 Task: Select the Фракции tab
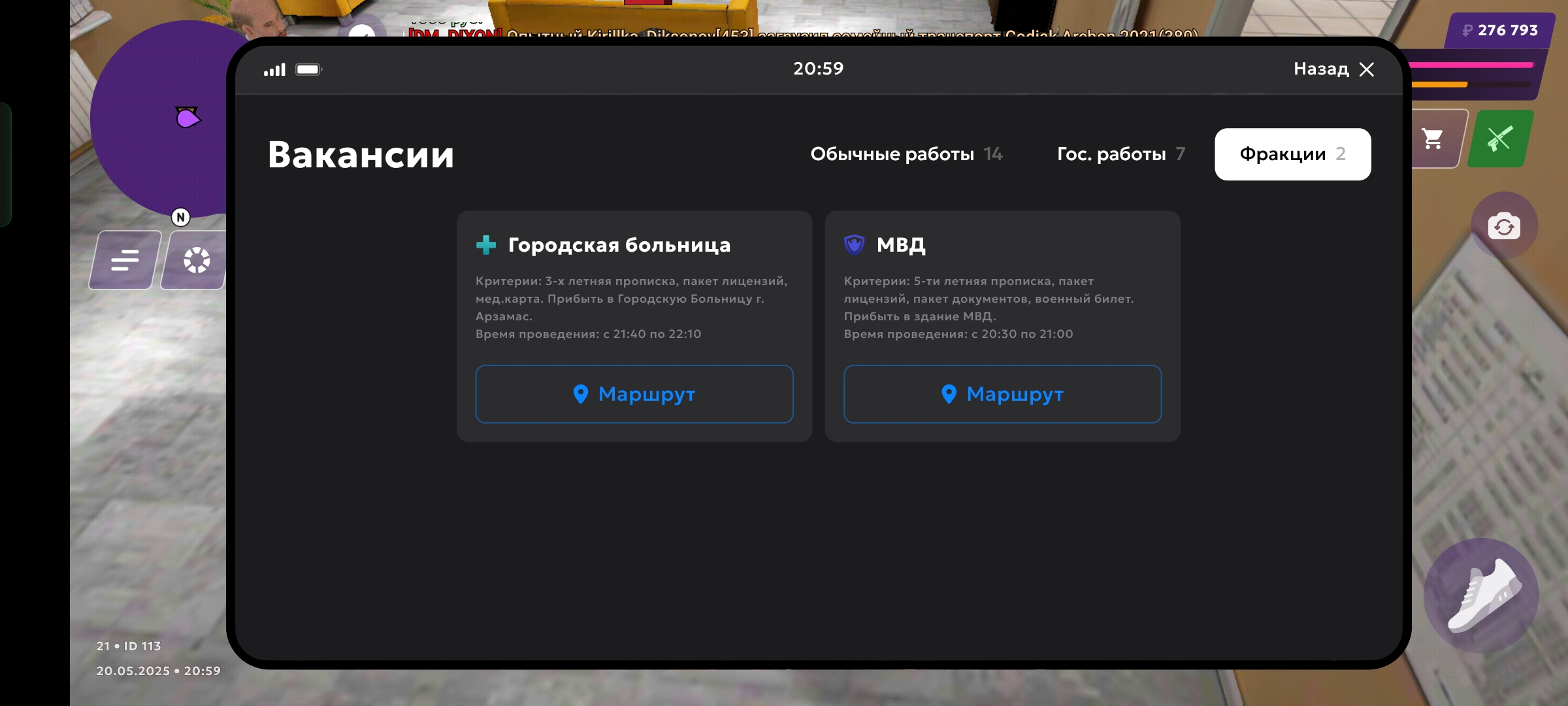coord(1292,154)
